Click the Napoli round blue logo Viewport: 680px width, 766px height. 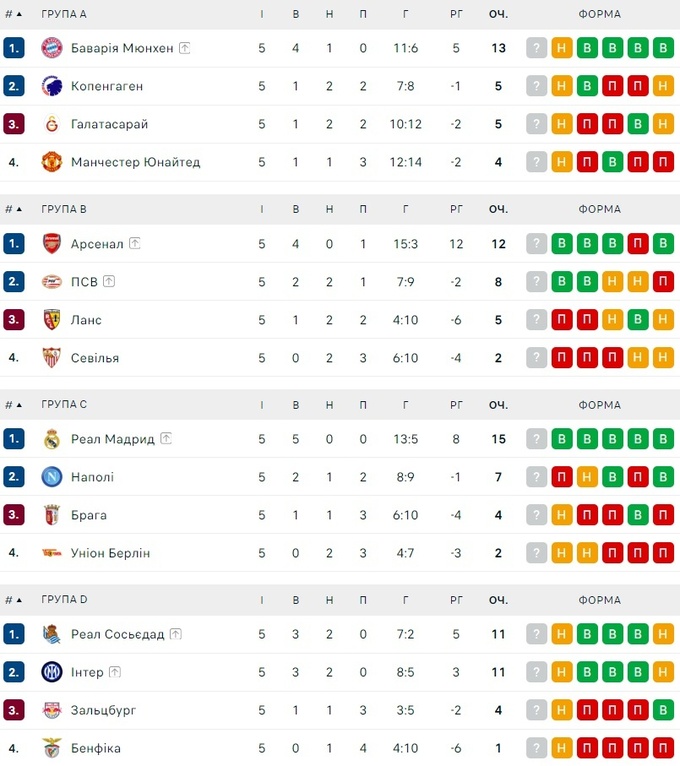pyautogui.click(x=52, y=477)
